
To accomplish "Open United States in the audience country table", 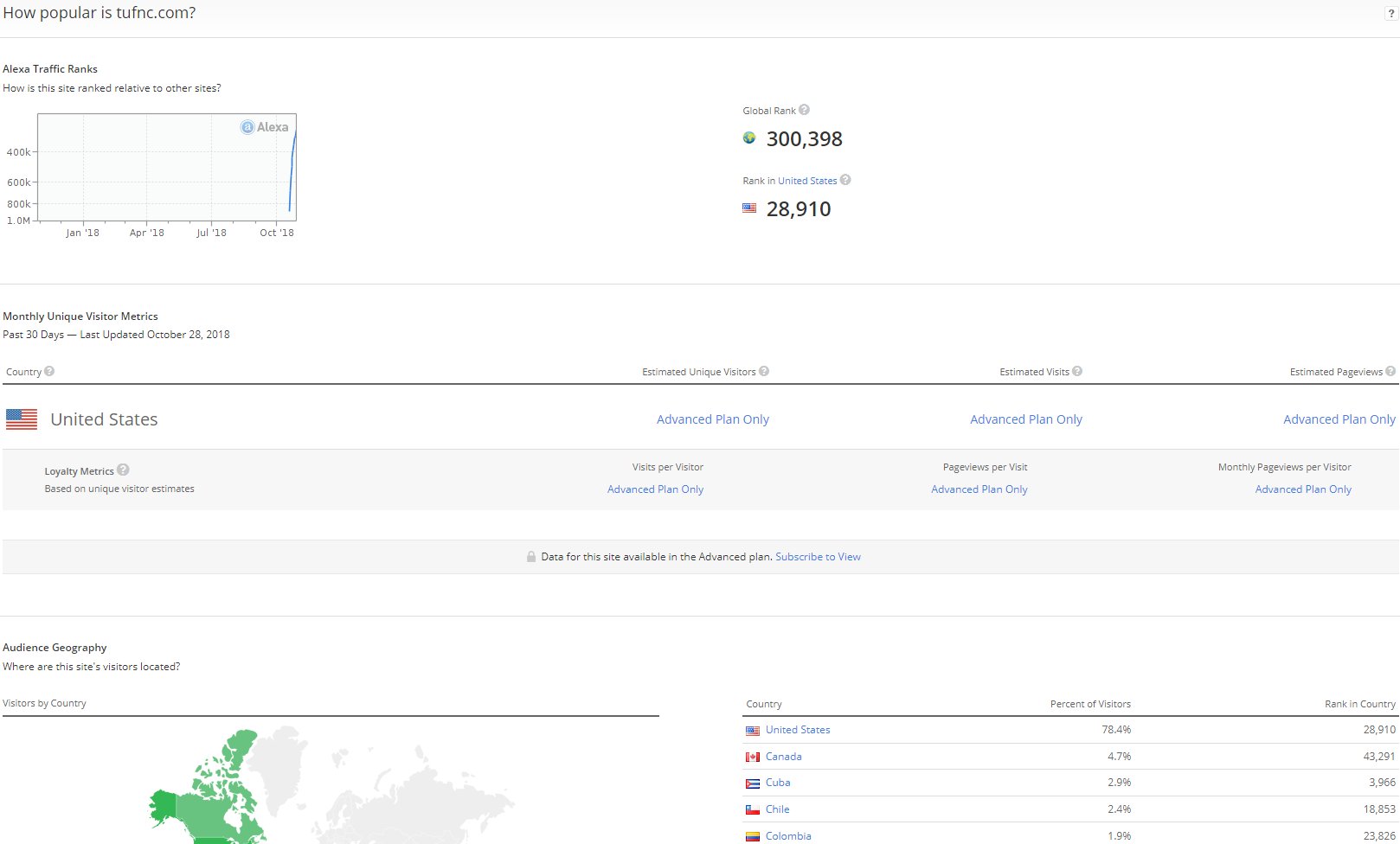I will (x=797, y=730).
